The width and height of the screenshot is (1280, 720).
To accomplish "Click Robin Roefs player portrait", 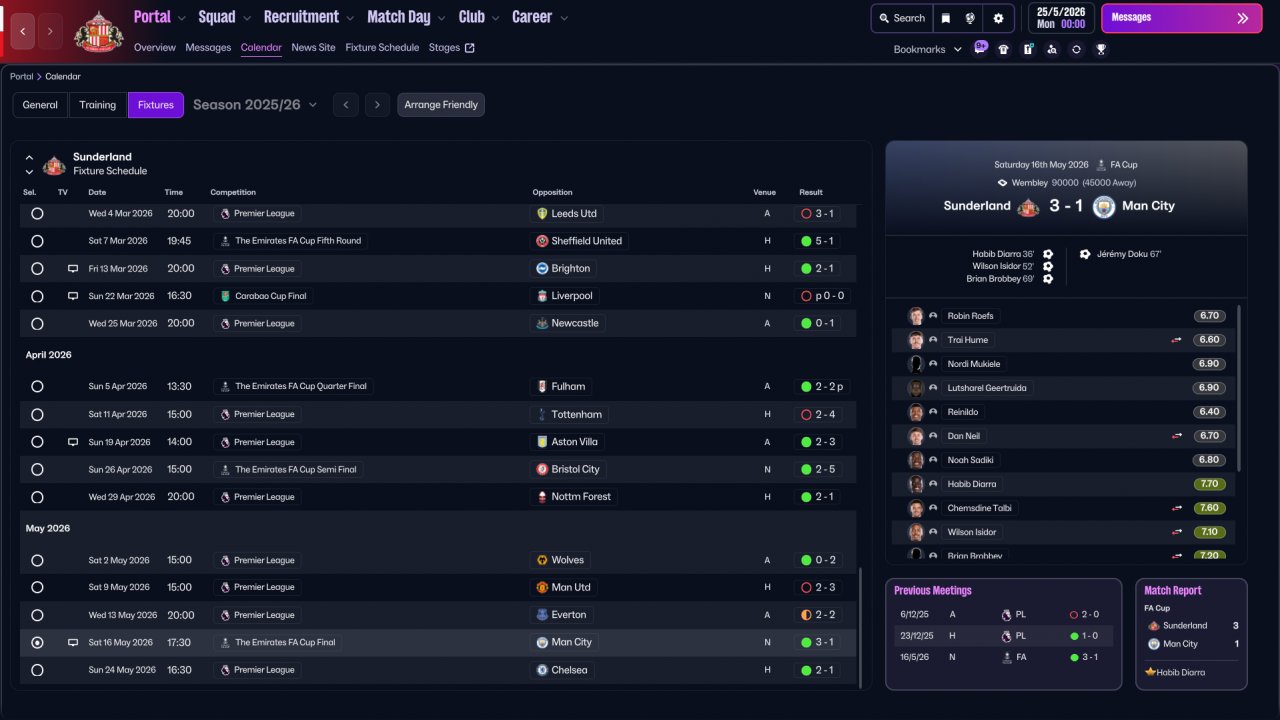I will click(916, 316).
